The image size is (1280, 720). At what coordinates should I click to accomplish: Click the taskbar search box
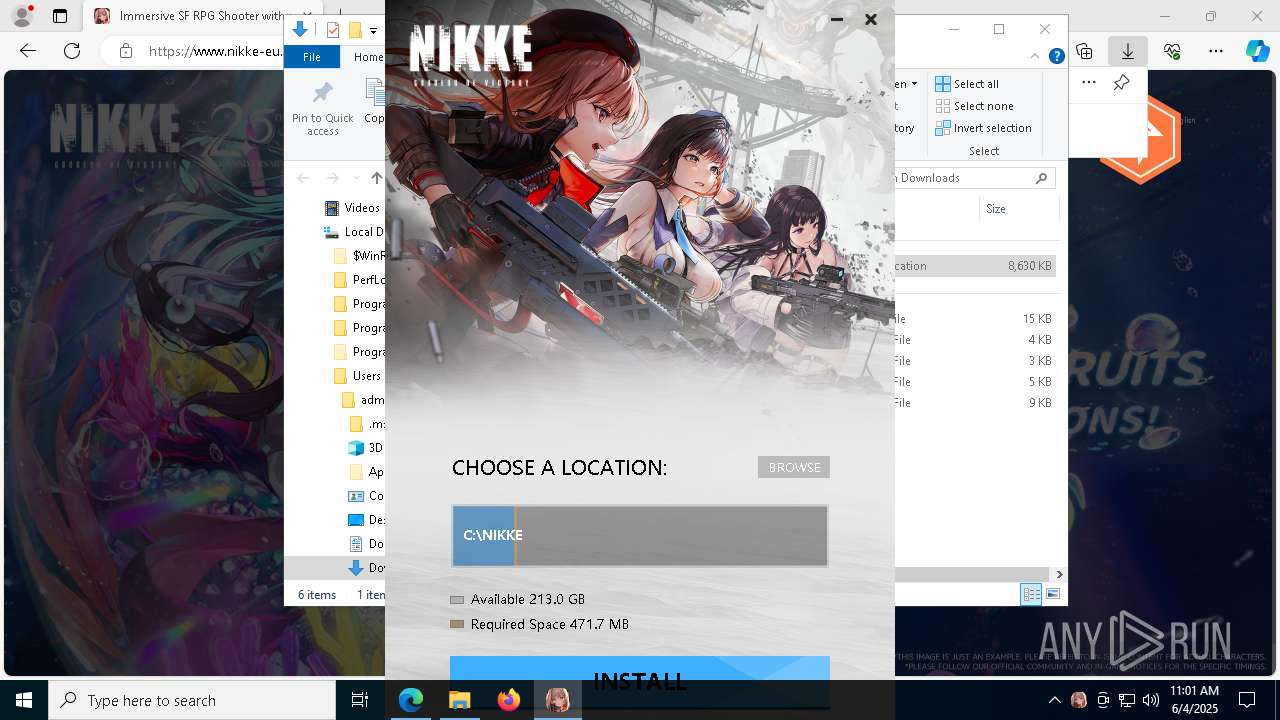192,700
